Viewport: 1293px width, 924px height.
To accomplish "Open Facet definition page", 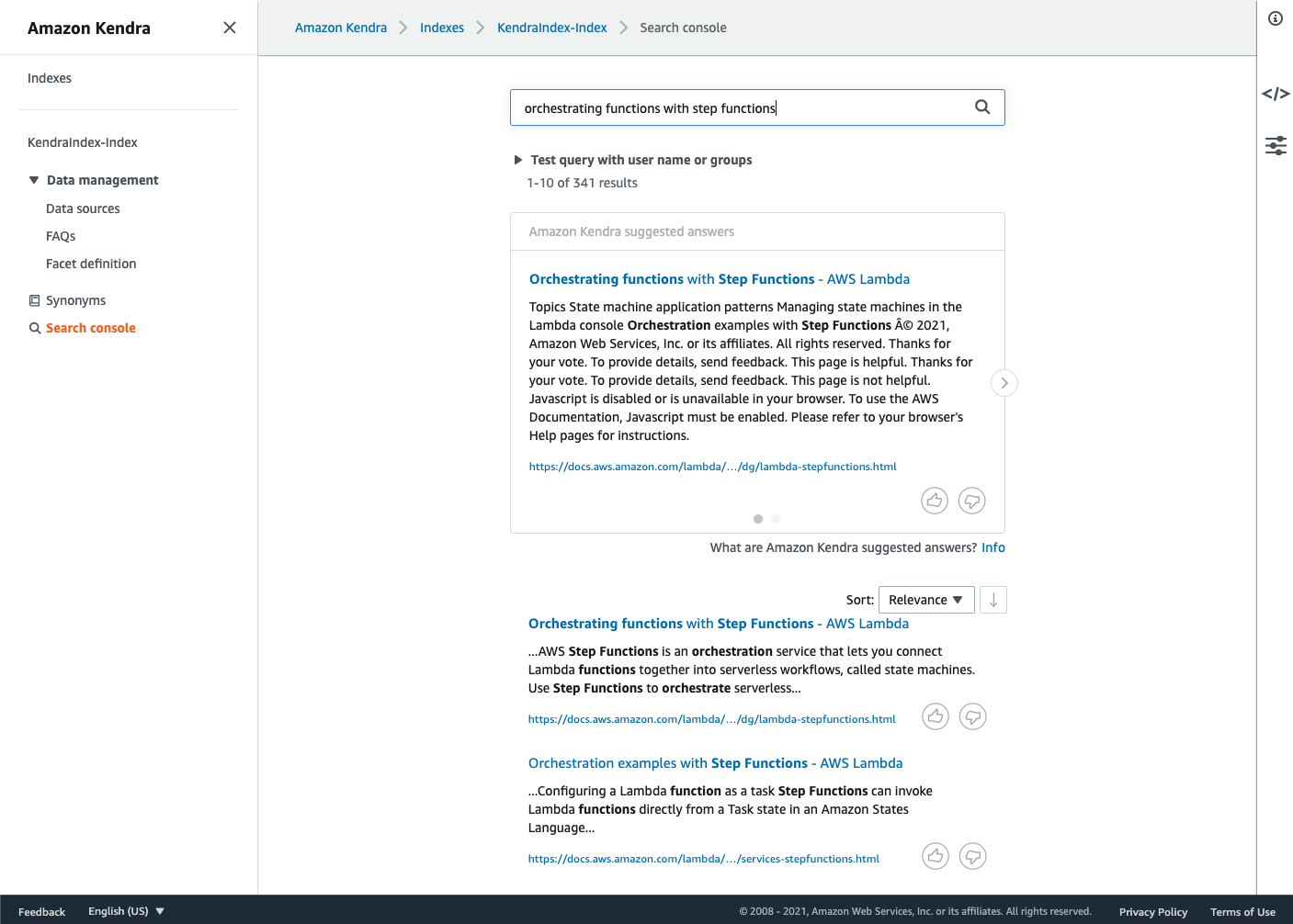I will 91,264.
